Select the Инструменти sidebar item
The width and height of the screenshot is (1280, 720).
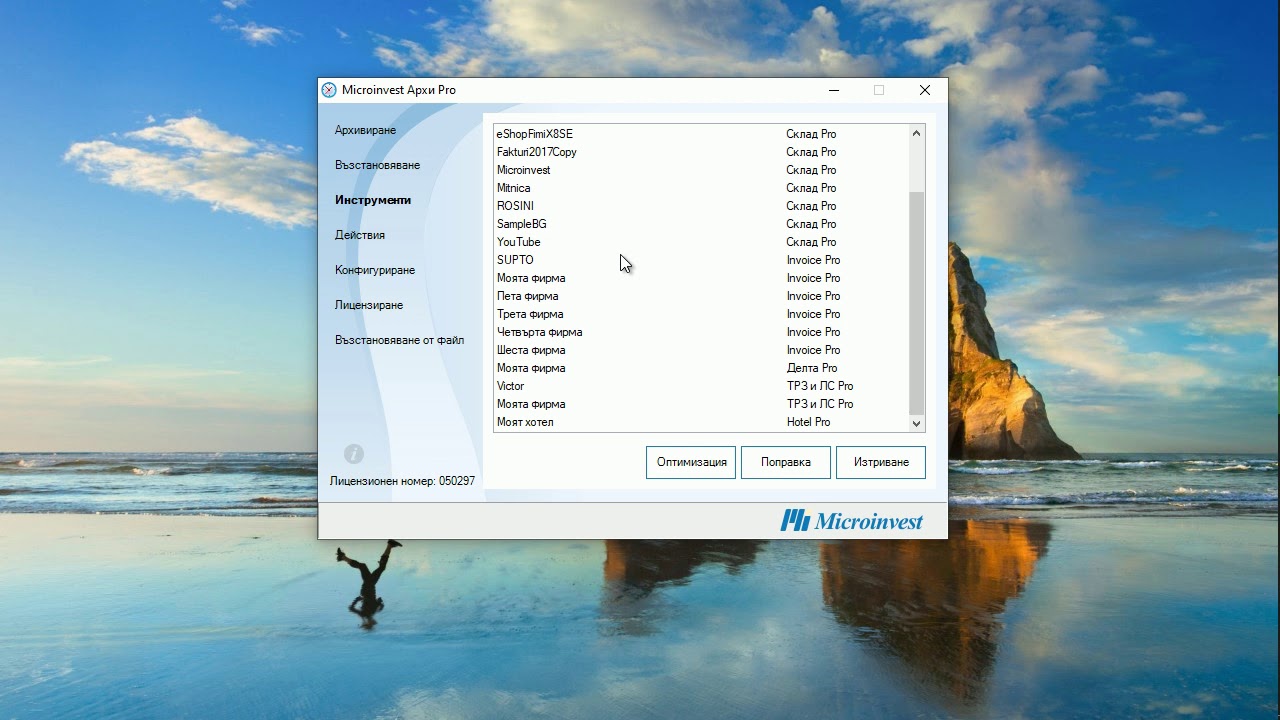click(373, 200)
